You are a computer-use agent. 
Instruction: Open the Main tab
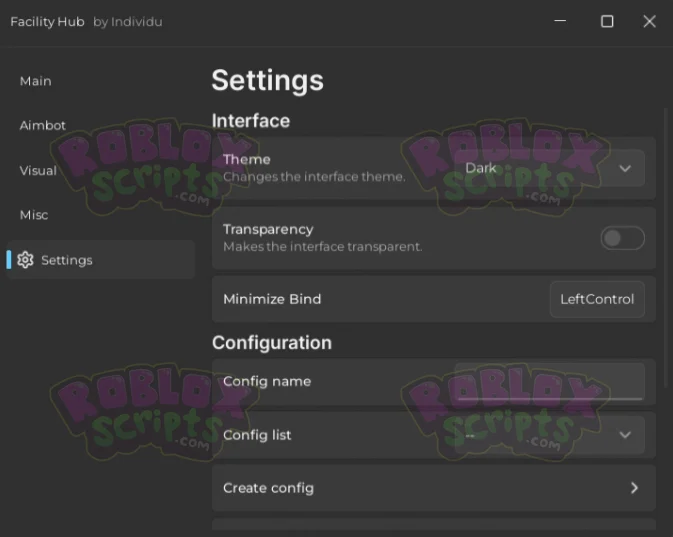click(36, 81)
